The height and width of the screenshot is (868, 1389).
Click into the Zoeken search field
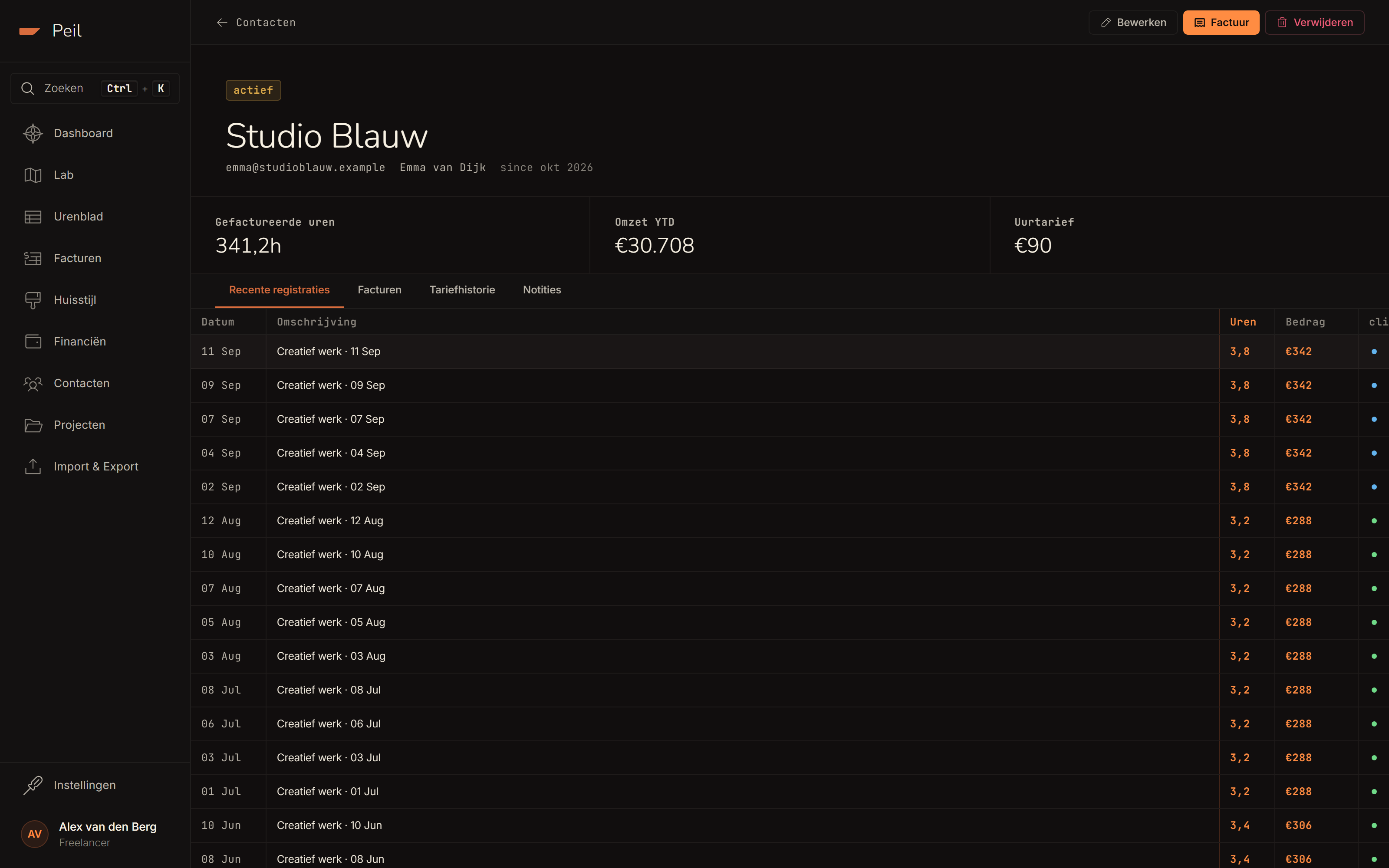[x=95, y=89]
